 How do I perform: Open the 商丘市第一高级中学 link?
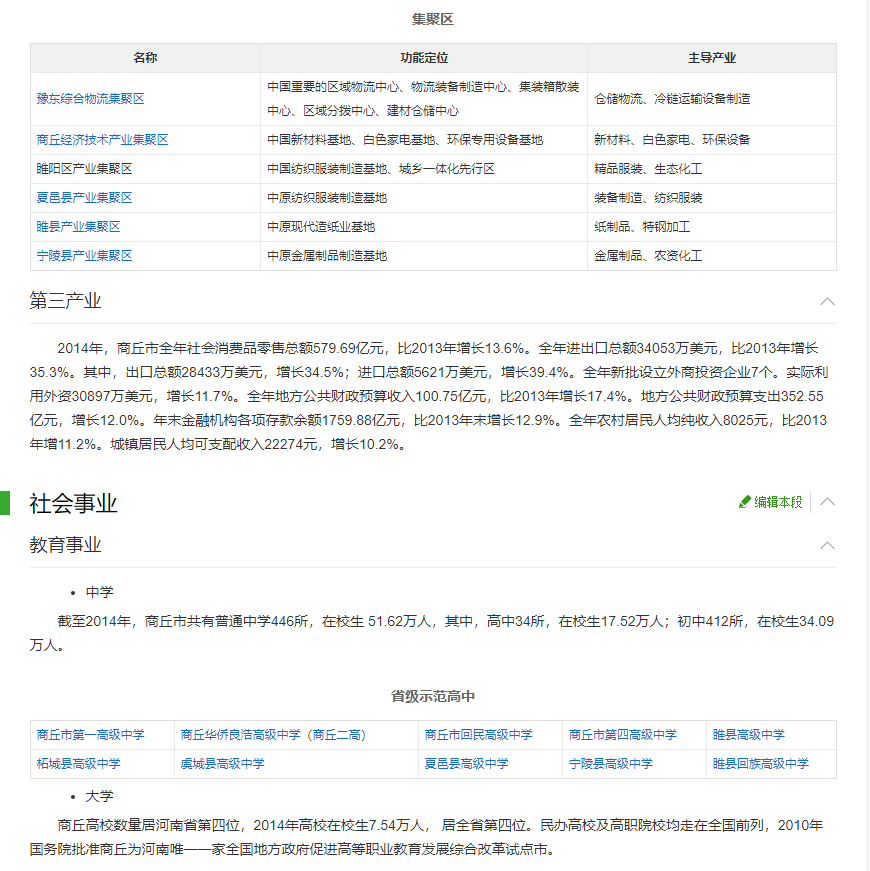point(91,735)
